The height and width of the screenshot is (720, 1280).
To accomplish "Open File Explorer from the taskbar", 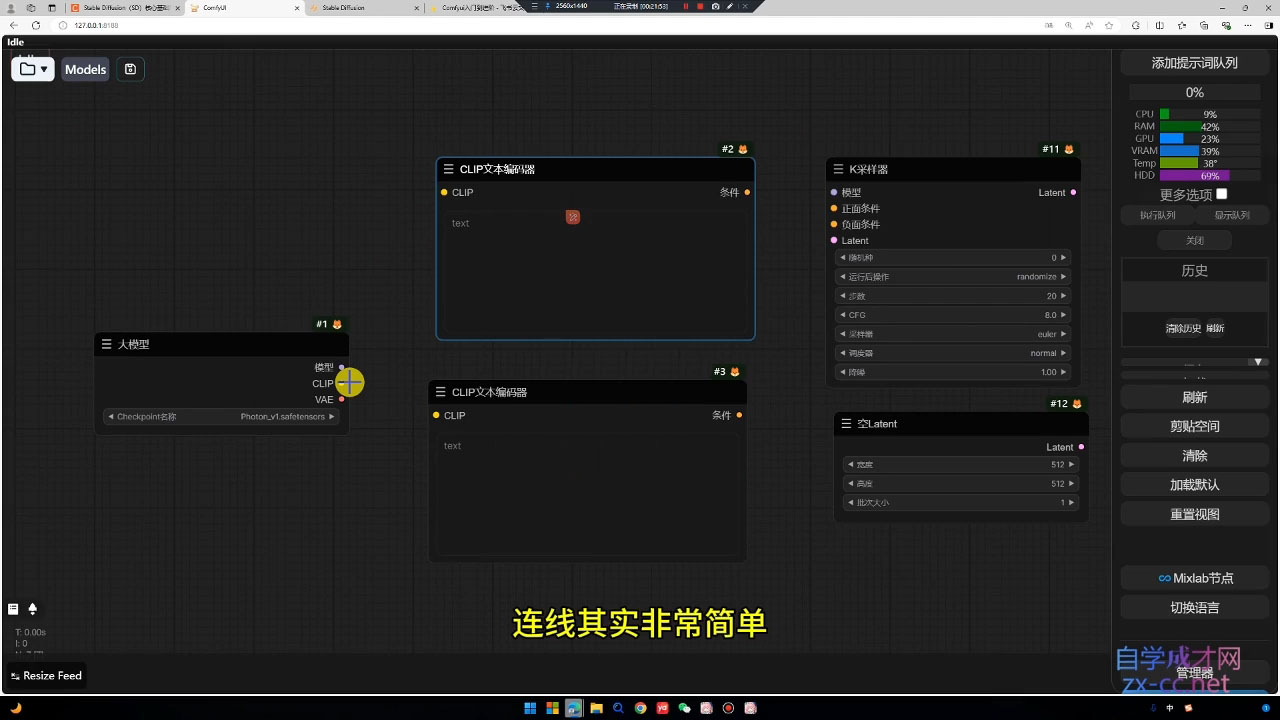I will pos(596,708).
